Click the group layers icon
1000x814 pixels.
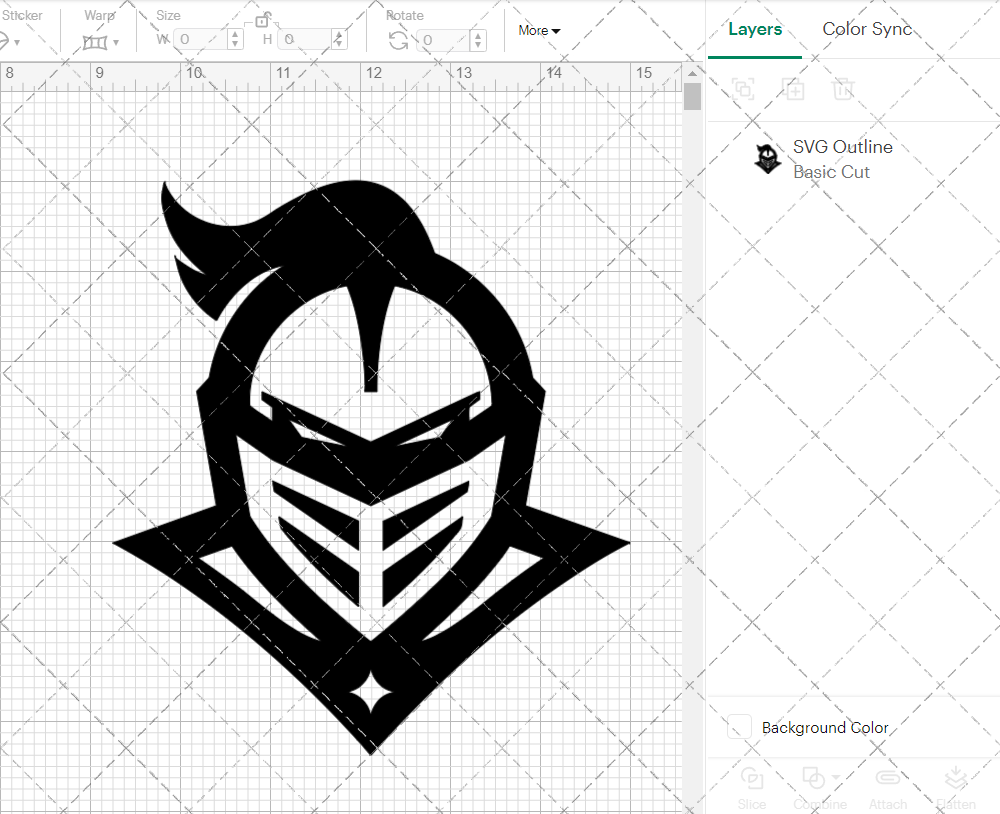point(743,90)
